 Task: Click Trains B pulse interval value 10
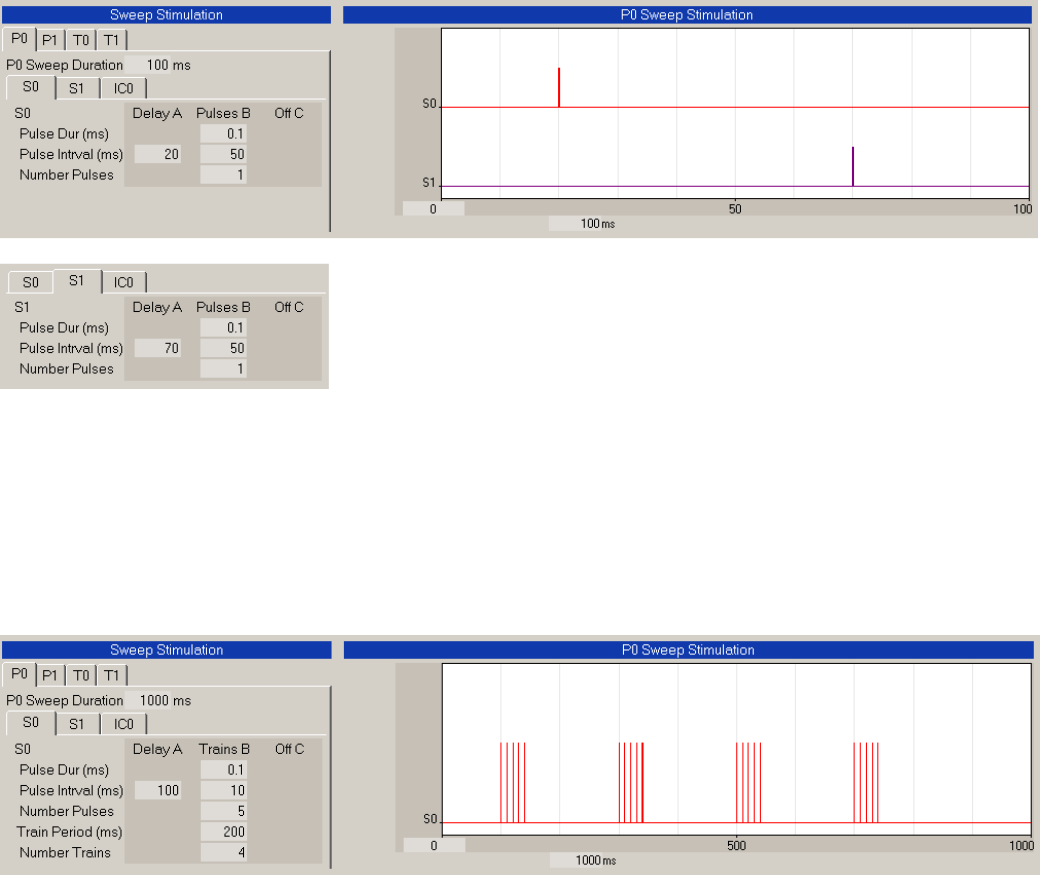pos(224,790)
